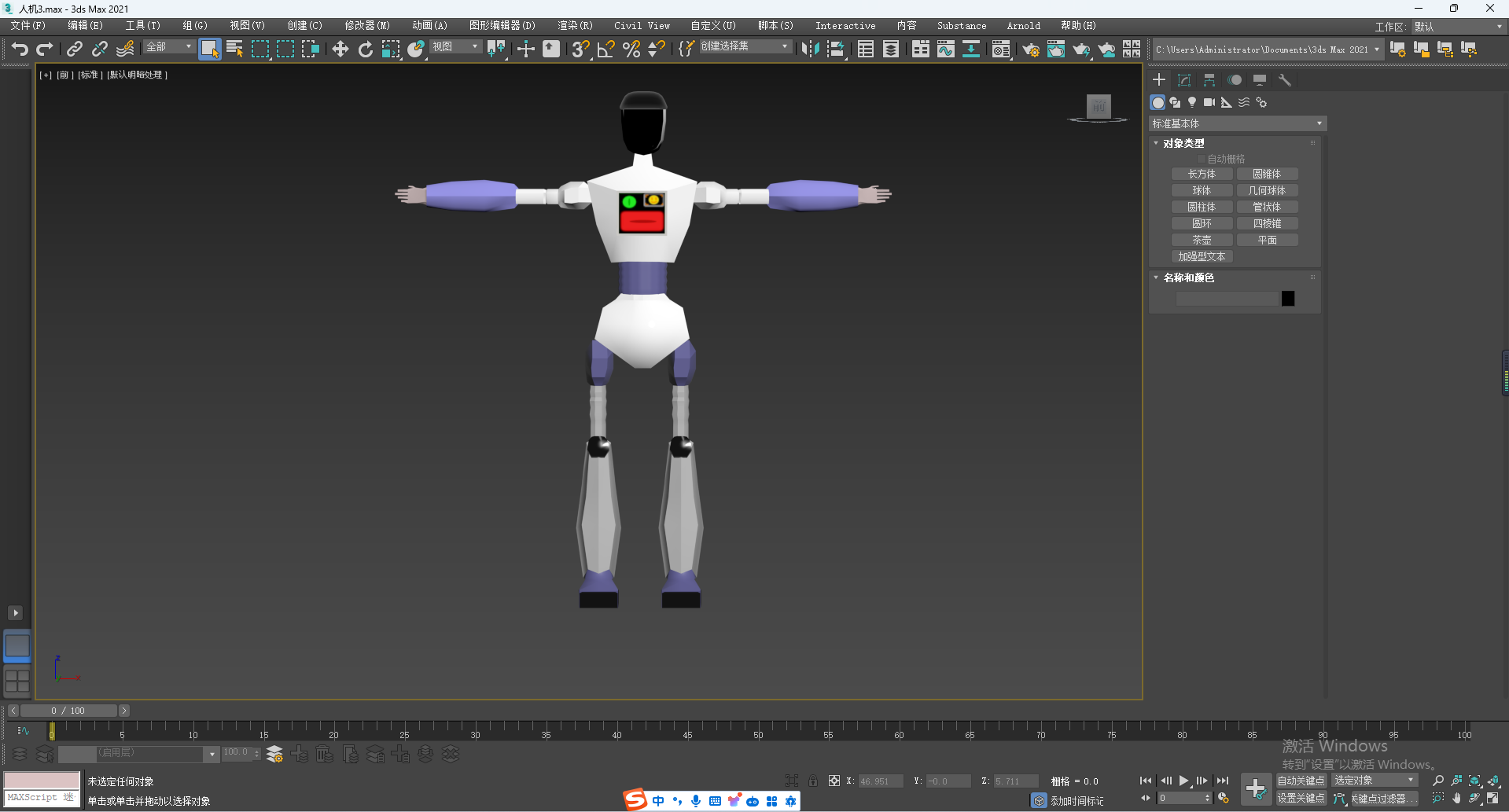Open the 编辑(E) menu
Viewport: 1509px width, 812px height.
click(85, 26)
